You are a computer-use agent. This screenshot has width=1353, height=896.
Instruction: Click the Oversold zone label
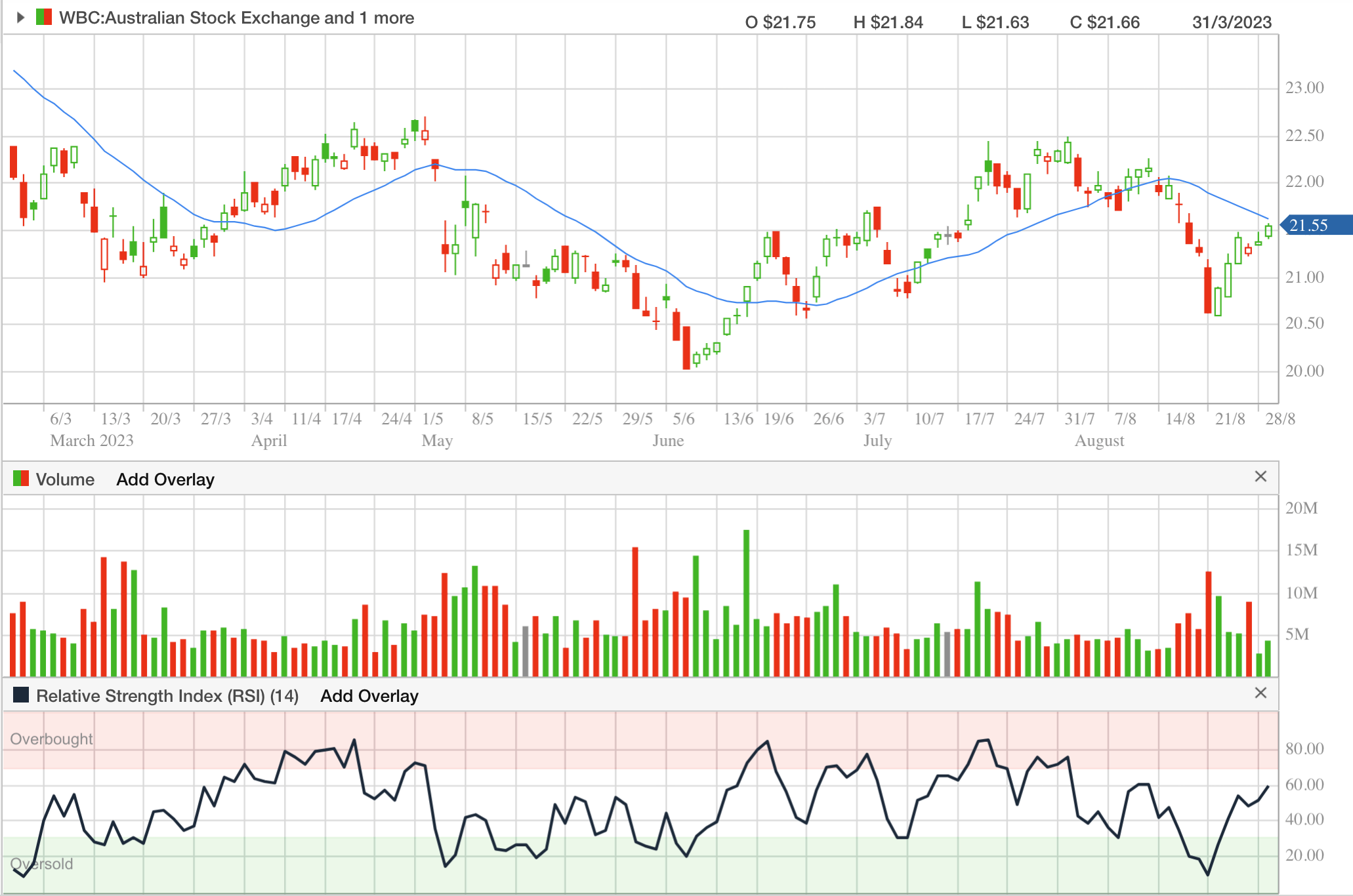point(41,864)
